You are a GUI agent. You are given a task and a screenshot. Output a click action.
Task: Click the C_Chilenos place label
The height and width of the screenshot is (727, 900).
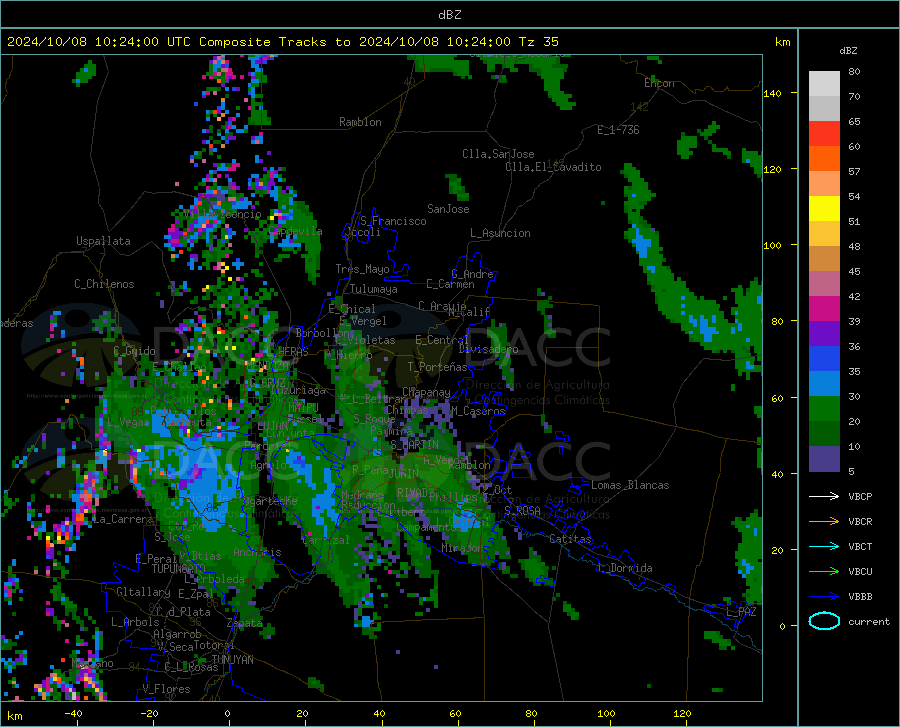104,284
